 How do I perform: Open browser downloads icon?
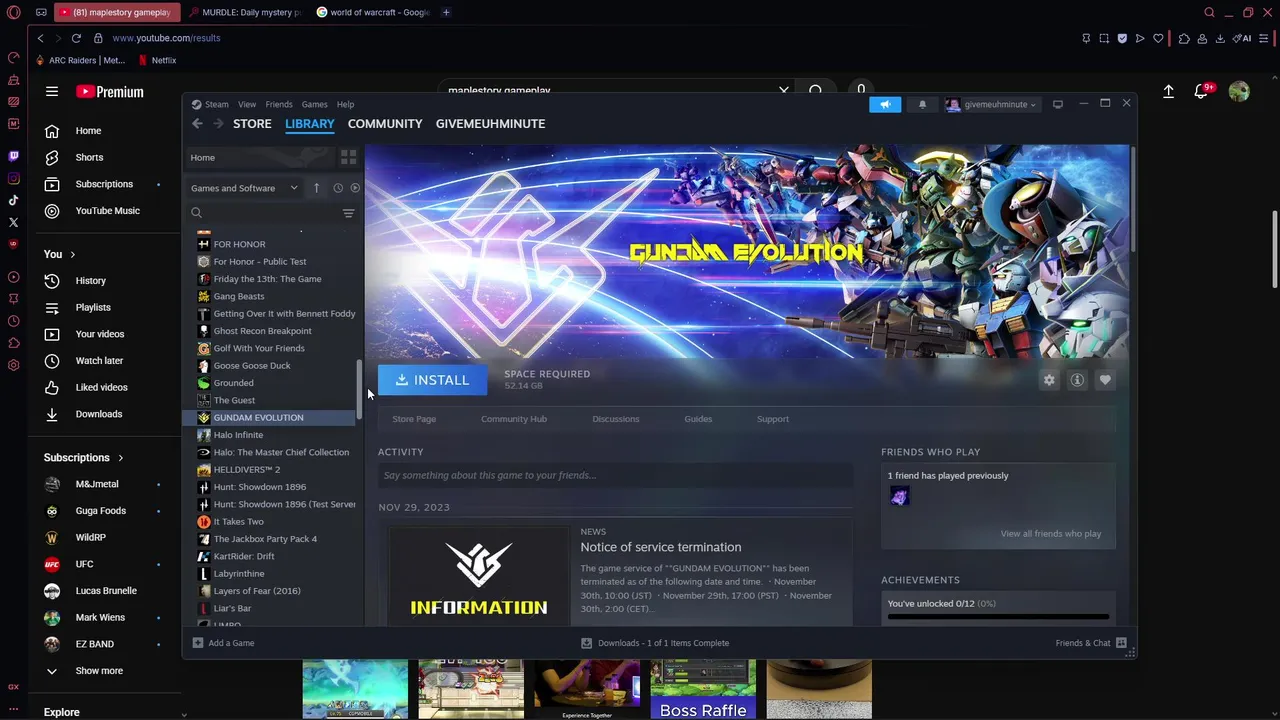point(1220,38)
